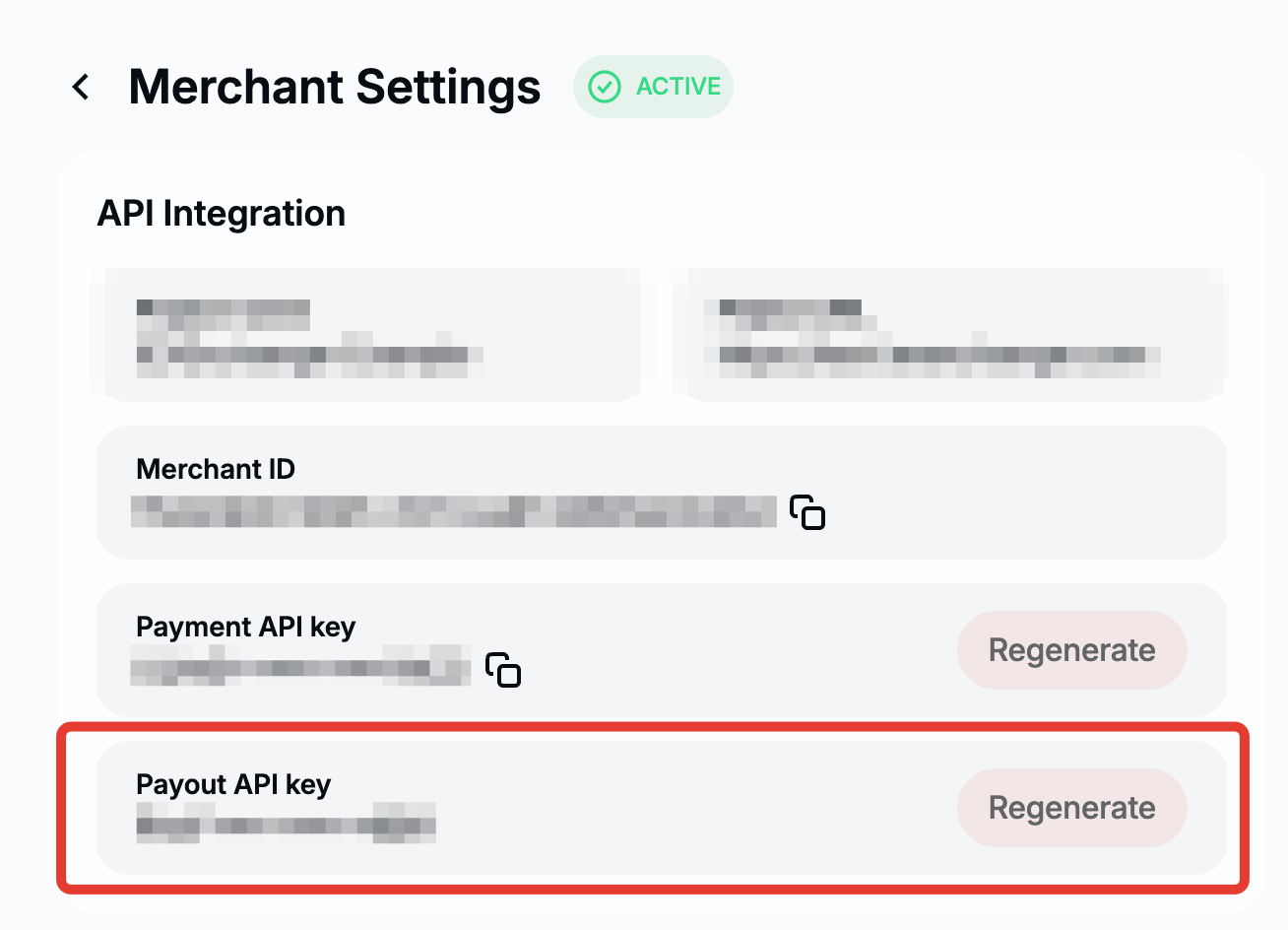This screenshot has height=930, width=1288.
Task: Click the Merchant ID label
Action: coord(216,469)
